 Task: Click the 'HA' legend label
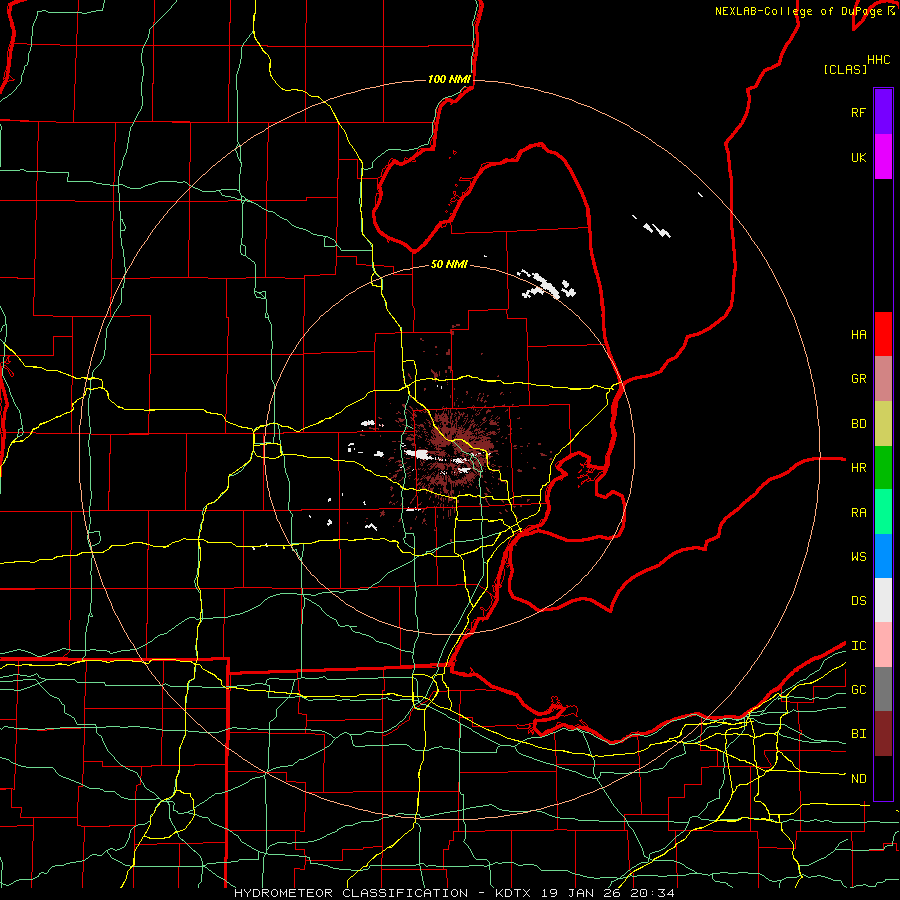[858, 334]
